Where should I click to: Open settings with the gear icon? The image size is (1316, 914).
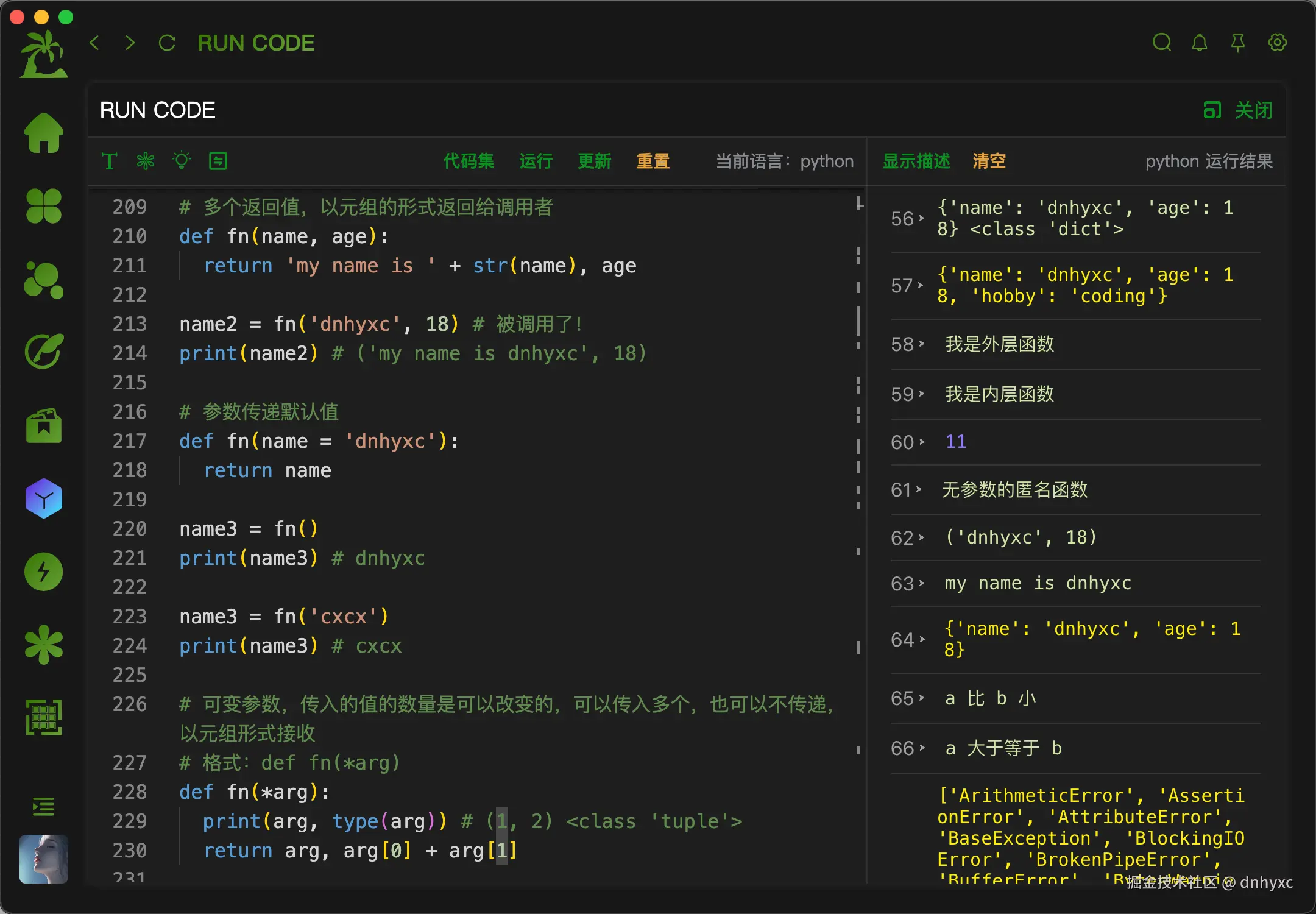point(1278,43)
